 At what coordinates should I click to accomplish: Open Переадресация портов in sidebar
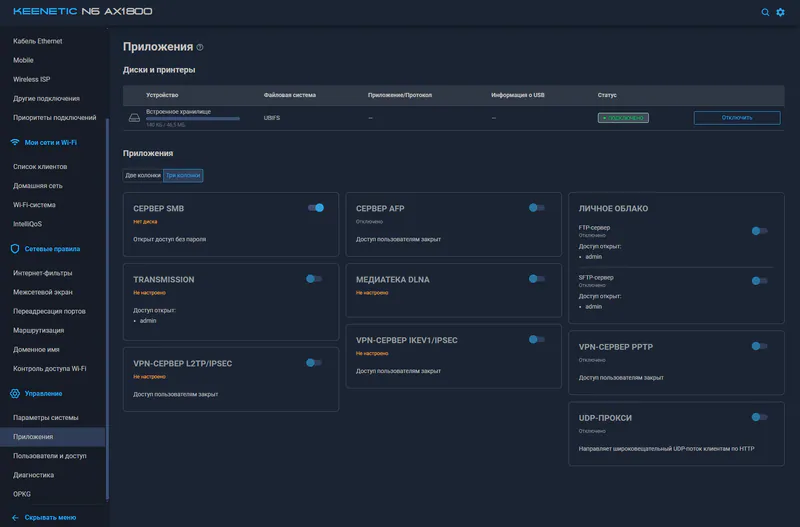[49, 311]
